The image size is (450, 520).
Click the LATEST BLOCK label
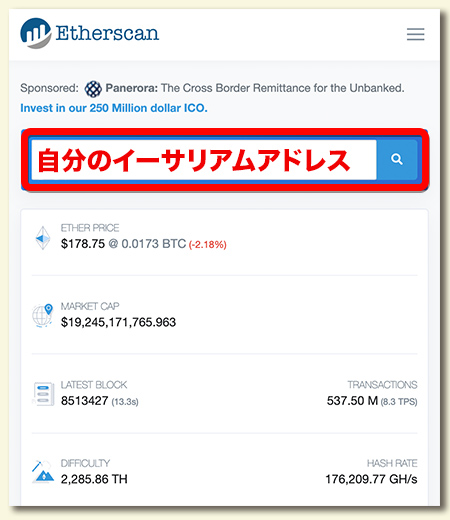point(94,385)
